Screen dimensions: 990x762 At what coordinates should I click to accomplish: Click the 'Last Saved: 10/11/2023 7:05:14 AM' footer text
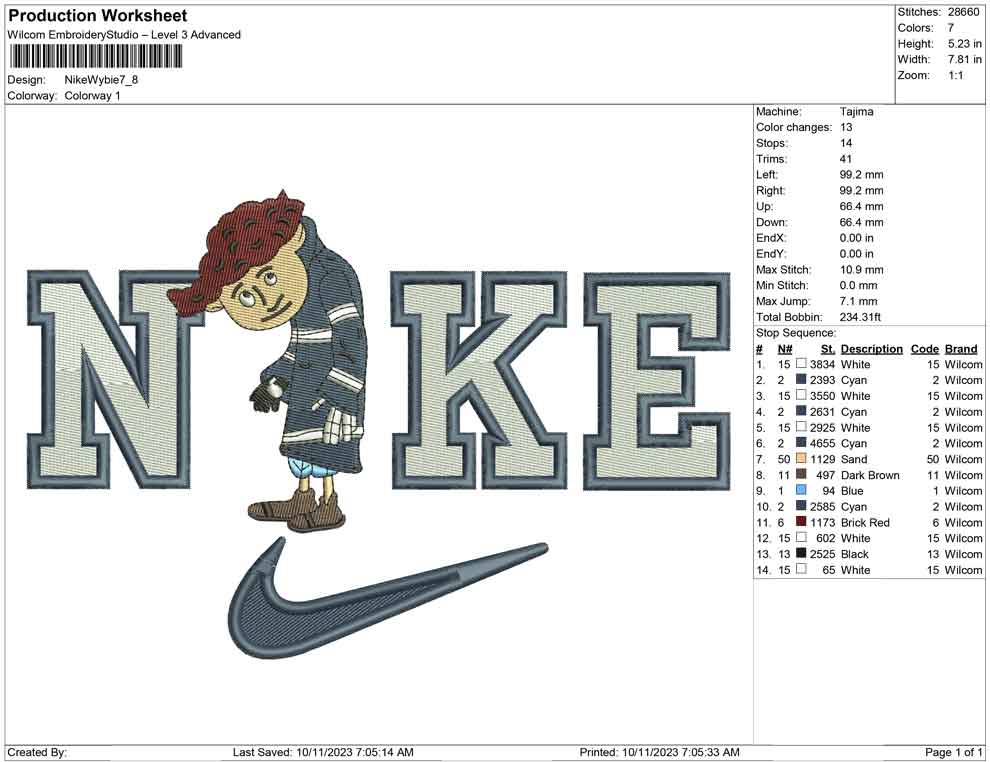(323, 752)
